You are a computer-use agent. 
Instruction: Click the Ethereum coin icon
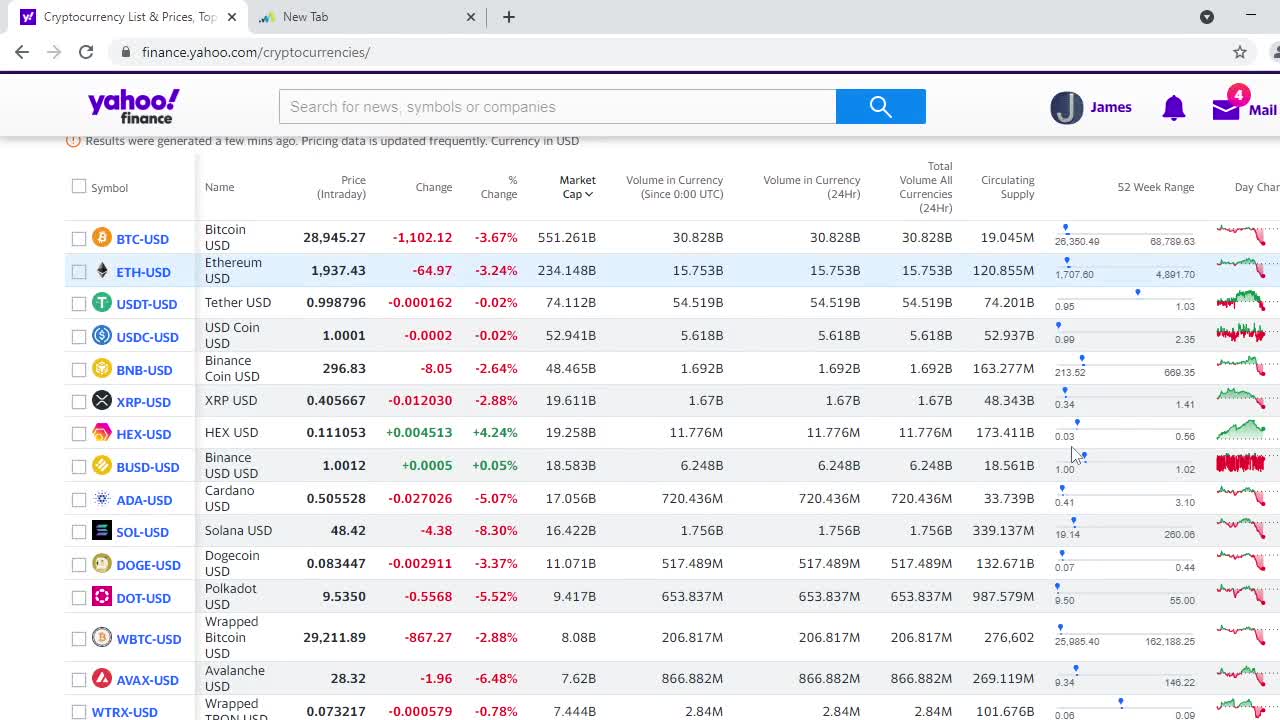102,271
